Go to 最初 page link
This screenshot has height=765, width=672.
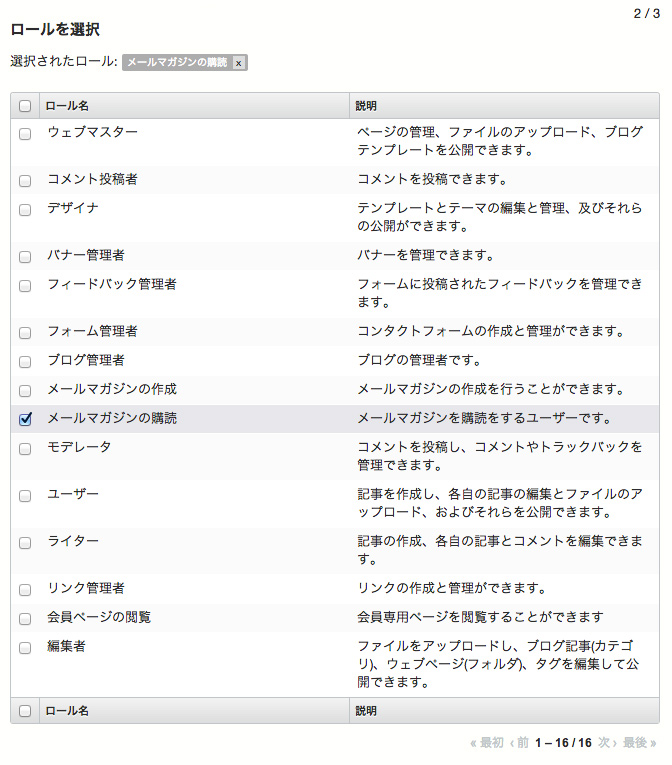coord(487,743)
